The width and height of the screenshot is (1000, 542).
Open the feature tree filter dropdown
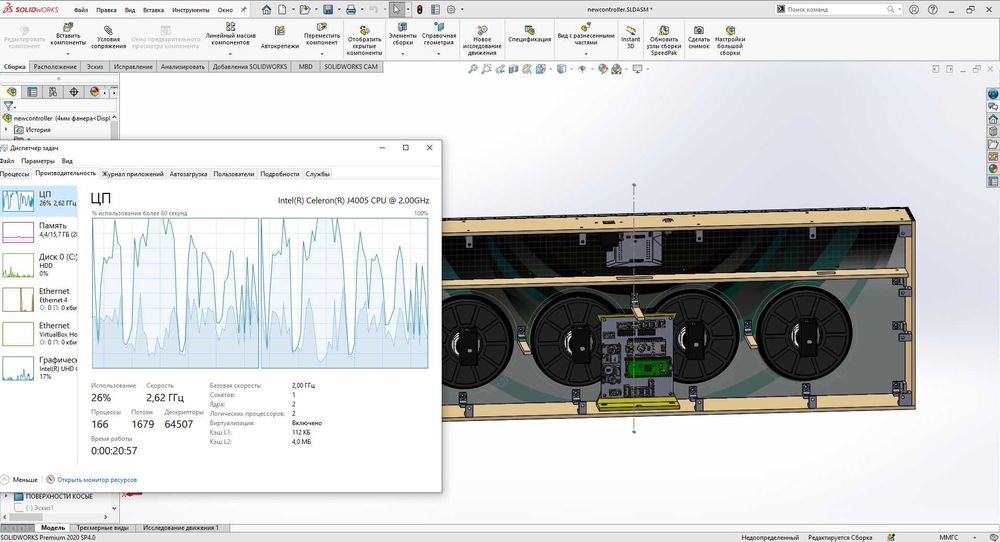(10, 105)
